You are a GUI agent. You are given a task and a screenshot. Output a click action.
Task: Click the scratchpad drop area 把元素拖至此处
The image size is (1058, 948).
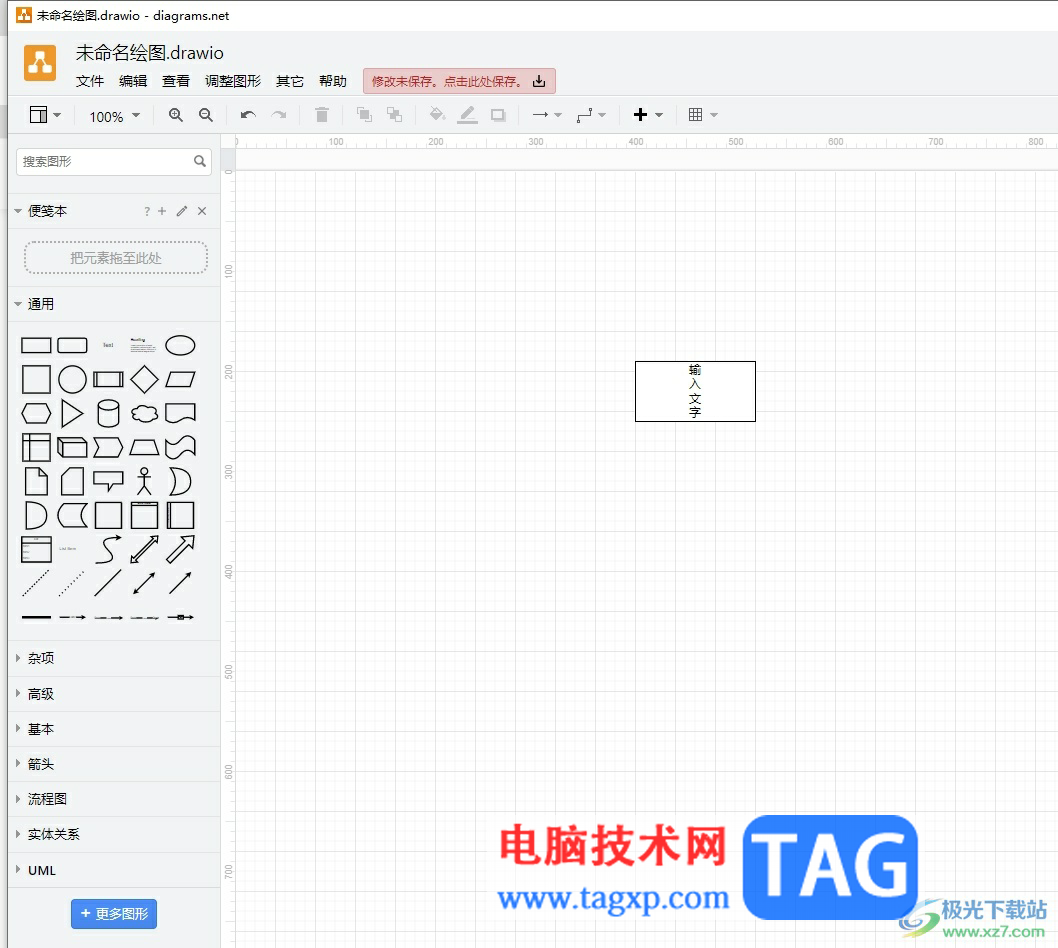click(115, 258)
